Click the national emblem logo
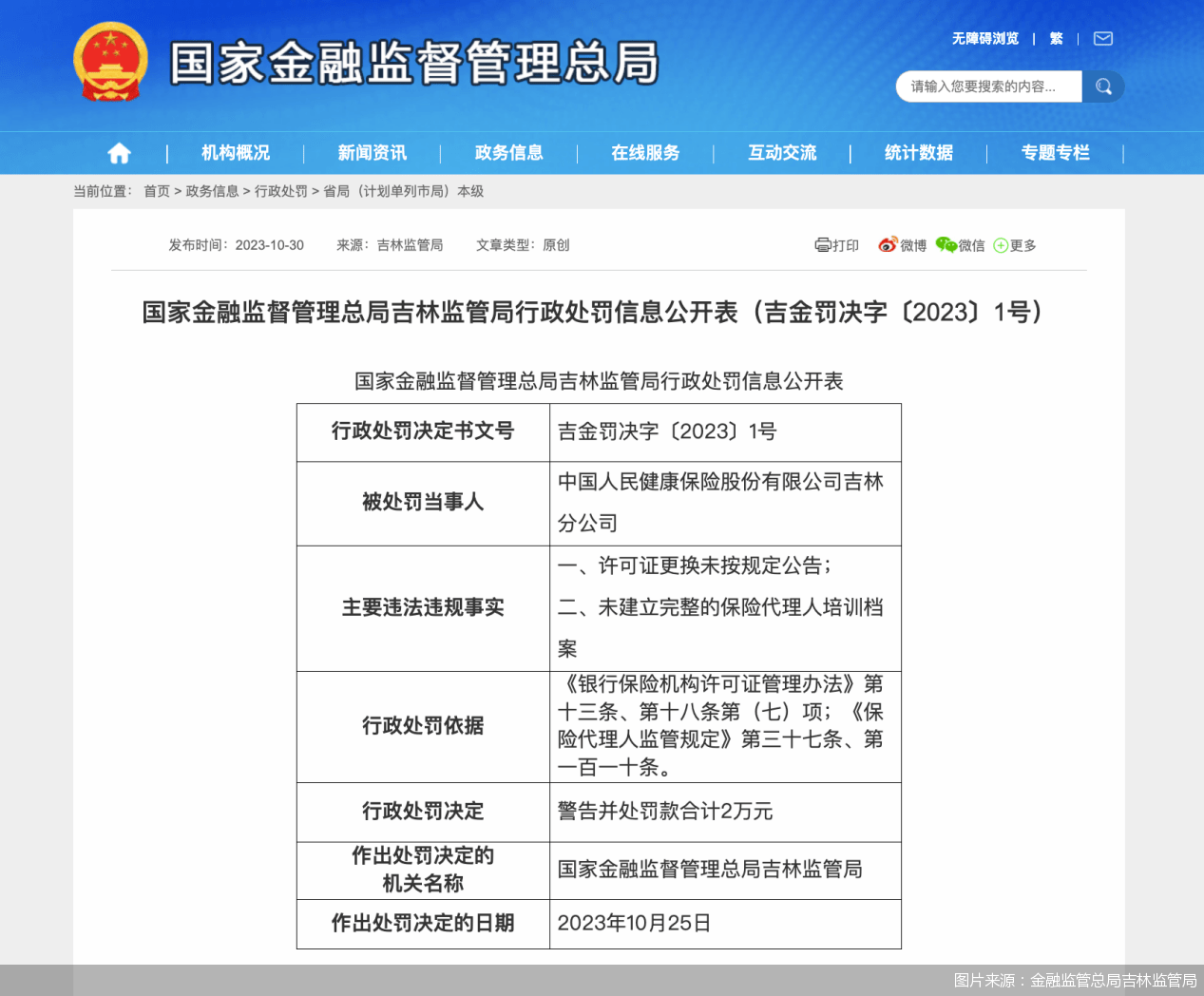 [111, 63]
